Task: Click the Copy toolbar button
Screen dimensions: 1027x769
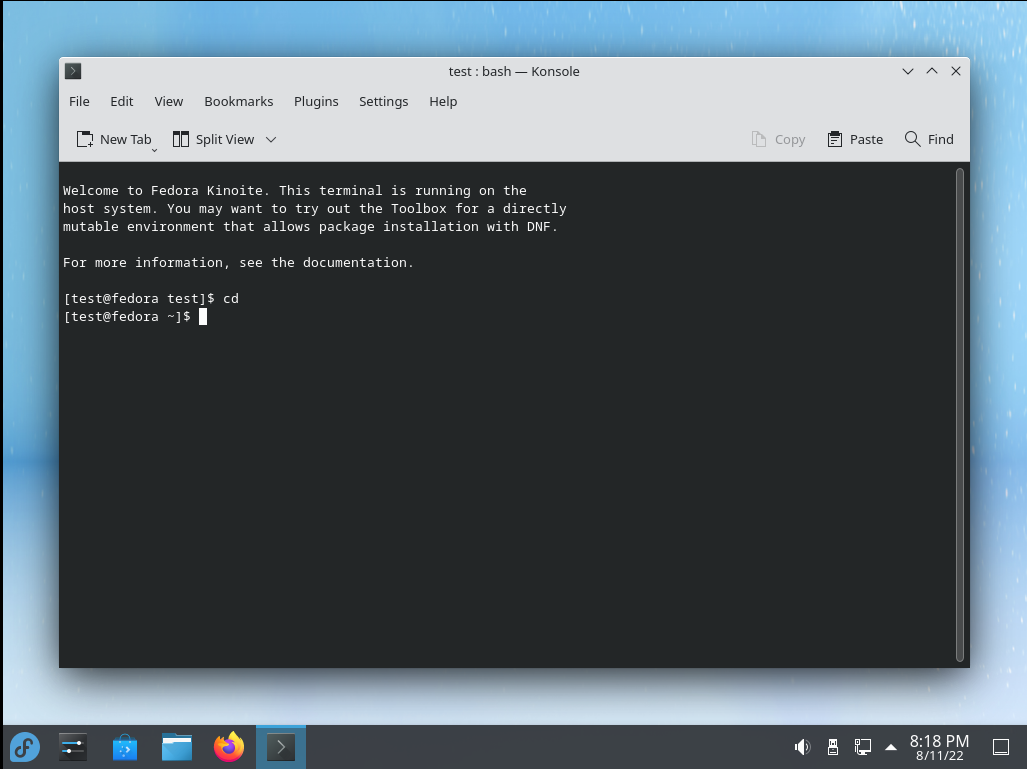Action: [778, 139]
